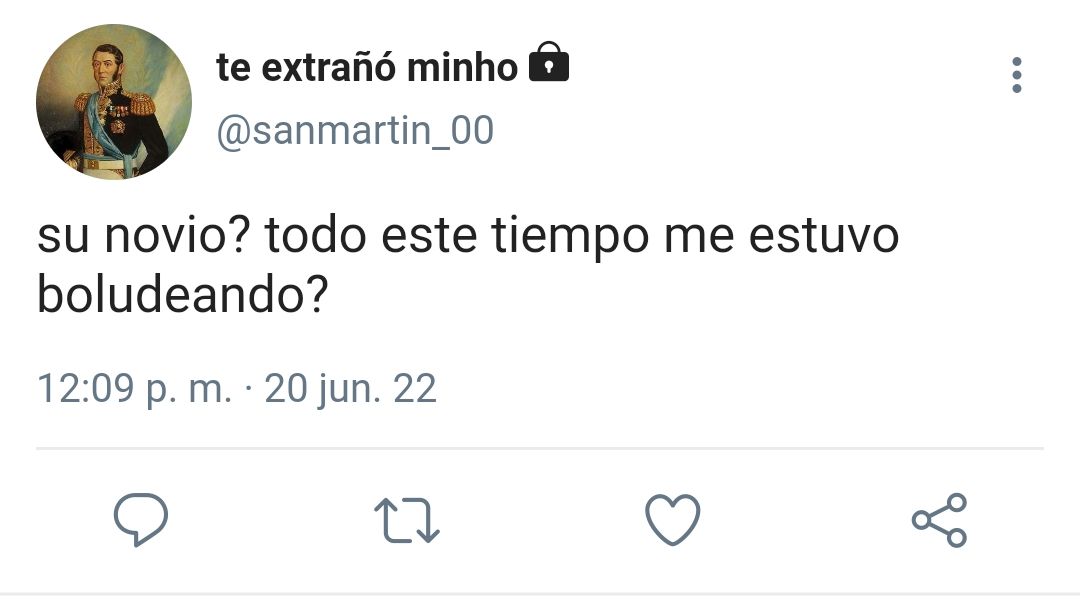The width and height of the screenshot is (1080, 612).
Task: Expand tweet options with vertical ellipsis
Action: [x=1017, y=74]
